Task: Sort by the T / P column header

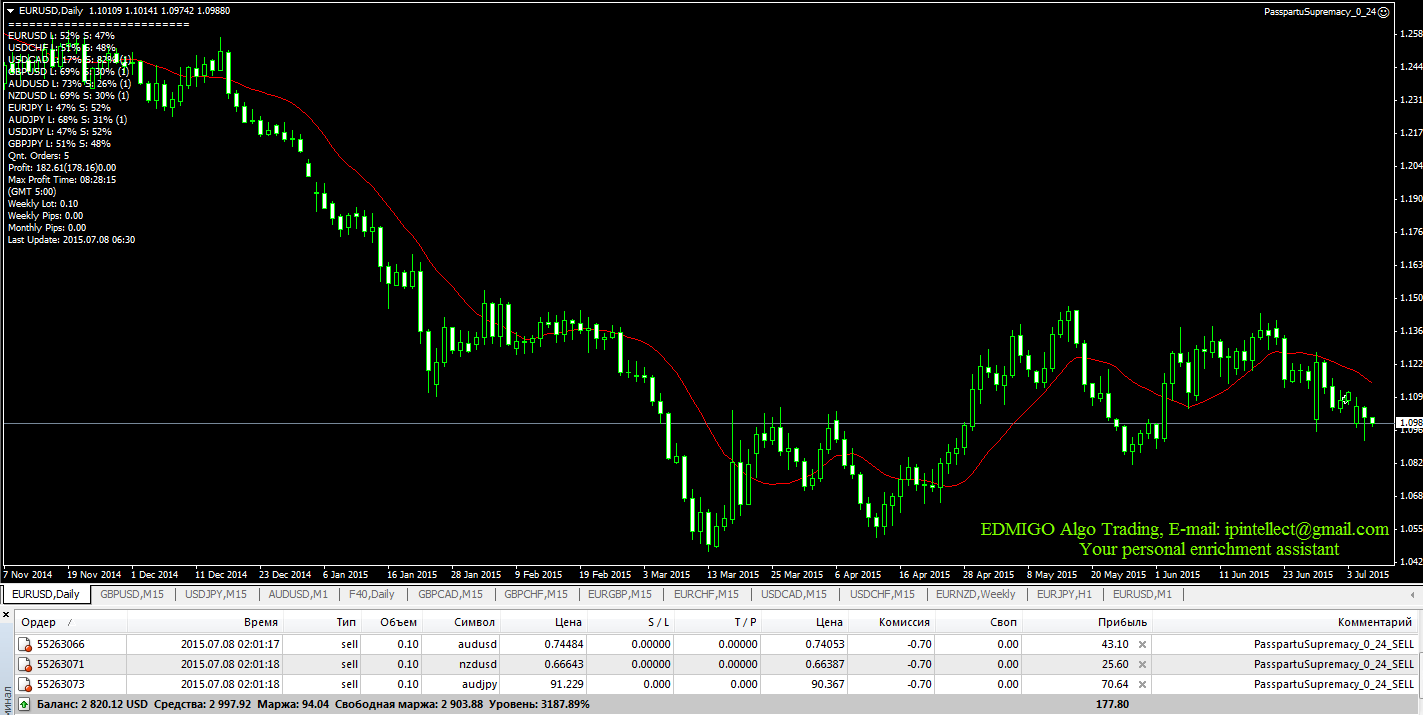Action: (x=719, y=622)
